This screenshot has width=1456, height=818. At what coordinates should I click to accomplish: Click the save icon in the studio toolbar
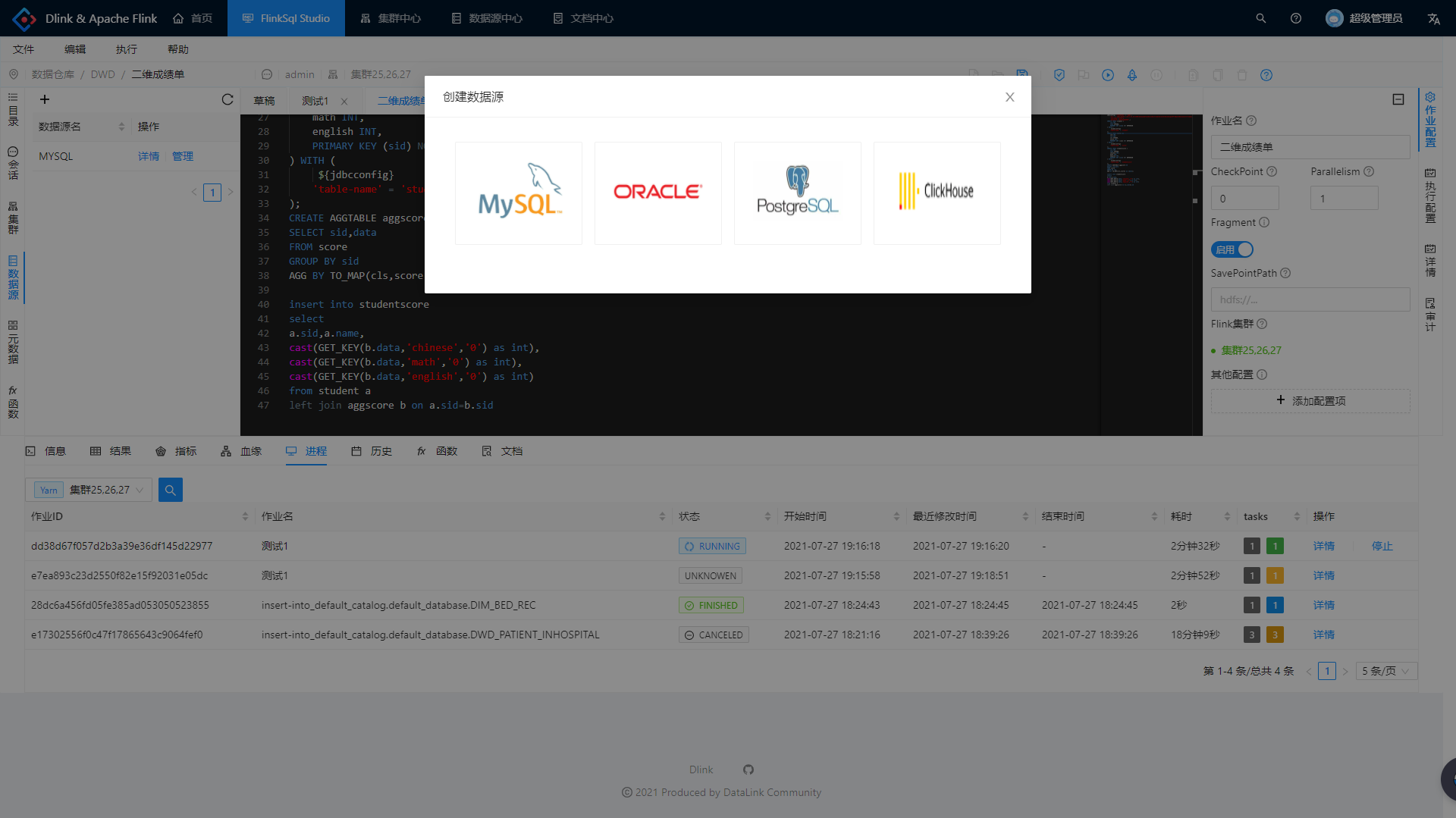point(1022,74)
